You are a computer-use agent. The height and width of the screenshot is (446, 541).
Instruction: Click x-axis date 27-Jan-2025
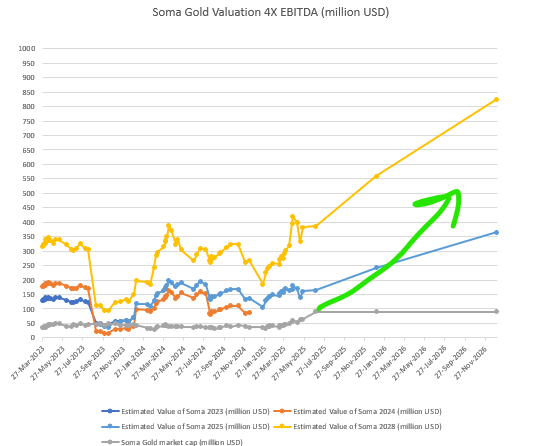[x=250, y=362]
